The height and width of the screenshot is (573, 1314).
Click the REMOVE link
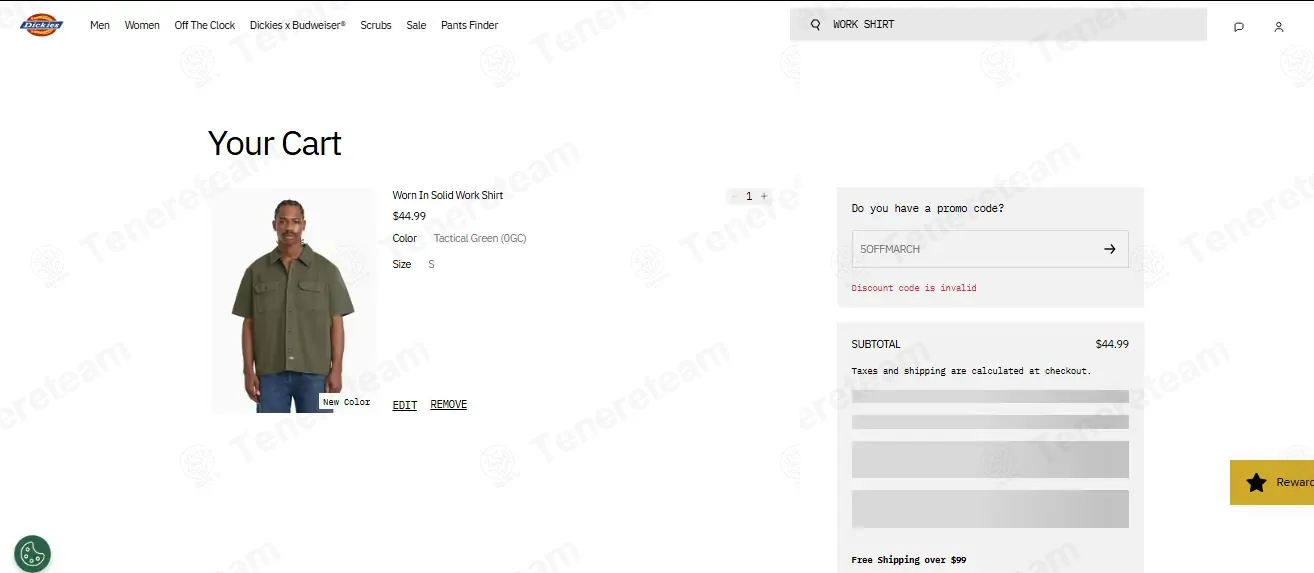pyautogui.click(x=449, y=405)
